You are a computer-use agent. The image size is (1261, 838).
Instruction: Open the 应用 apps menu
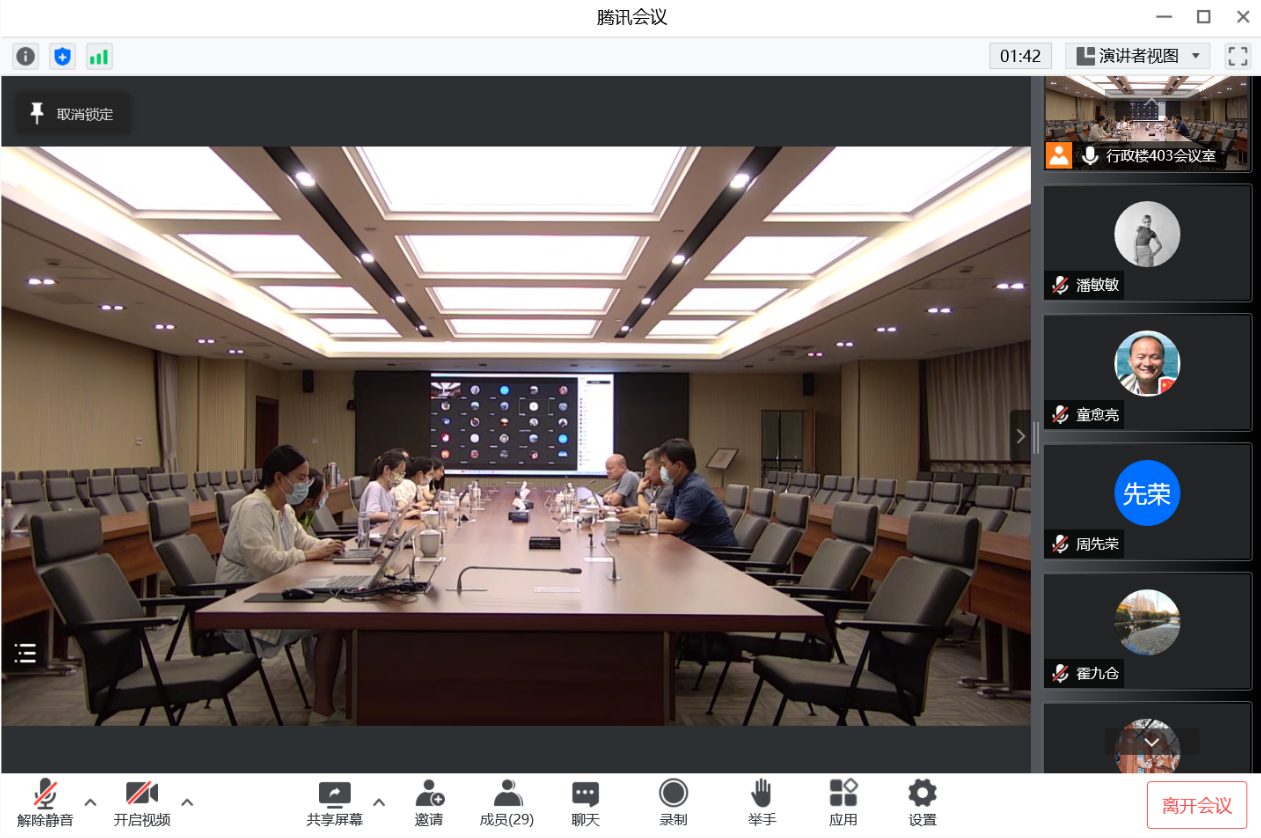click(843, 804)
